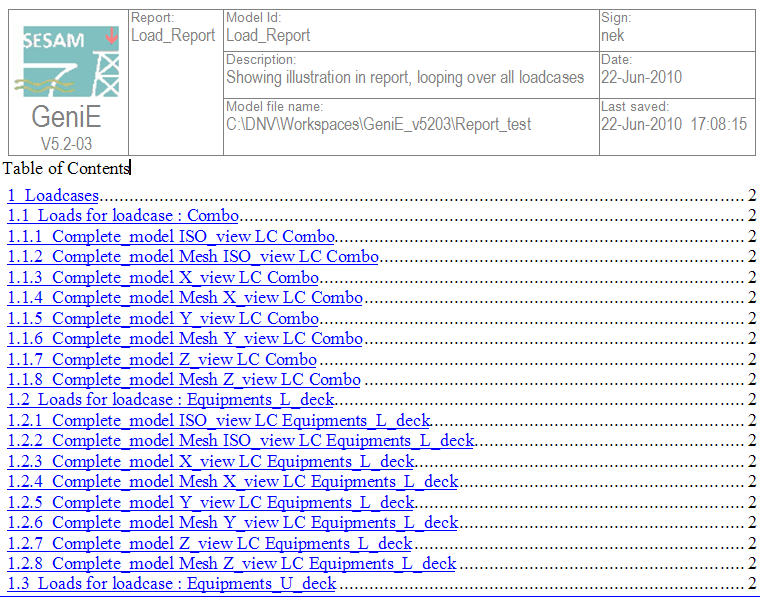Open '1.2 Loads for loadcase : Equipments_L_deck'
The width and height of the screenshot is (760, 600).
pyautogui.click(x=171, y=400)
